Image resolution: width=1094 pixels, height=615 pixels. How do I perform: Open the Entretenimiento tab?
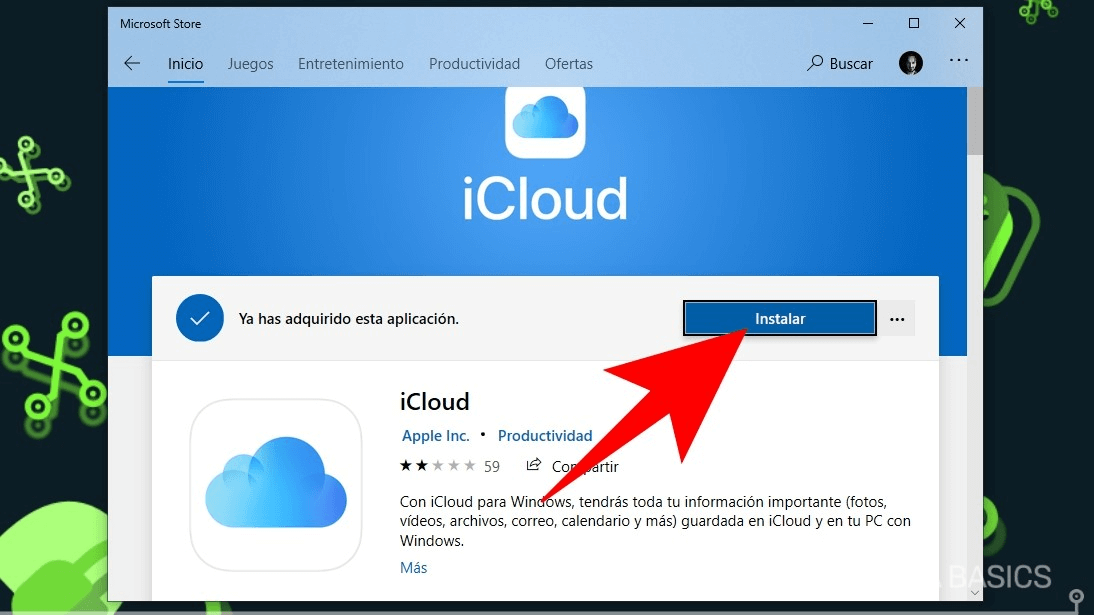point(351,64)
